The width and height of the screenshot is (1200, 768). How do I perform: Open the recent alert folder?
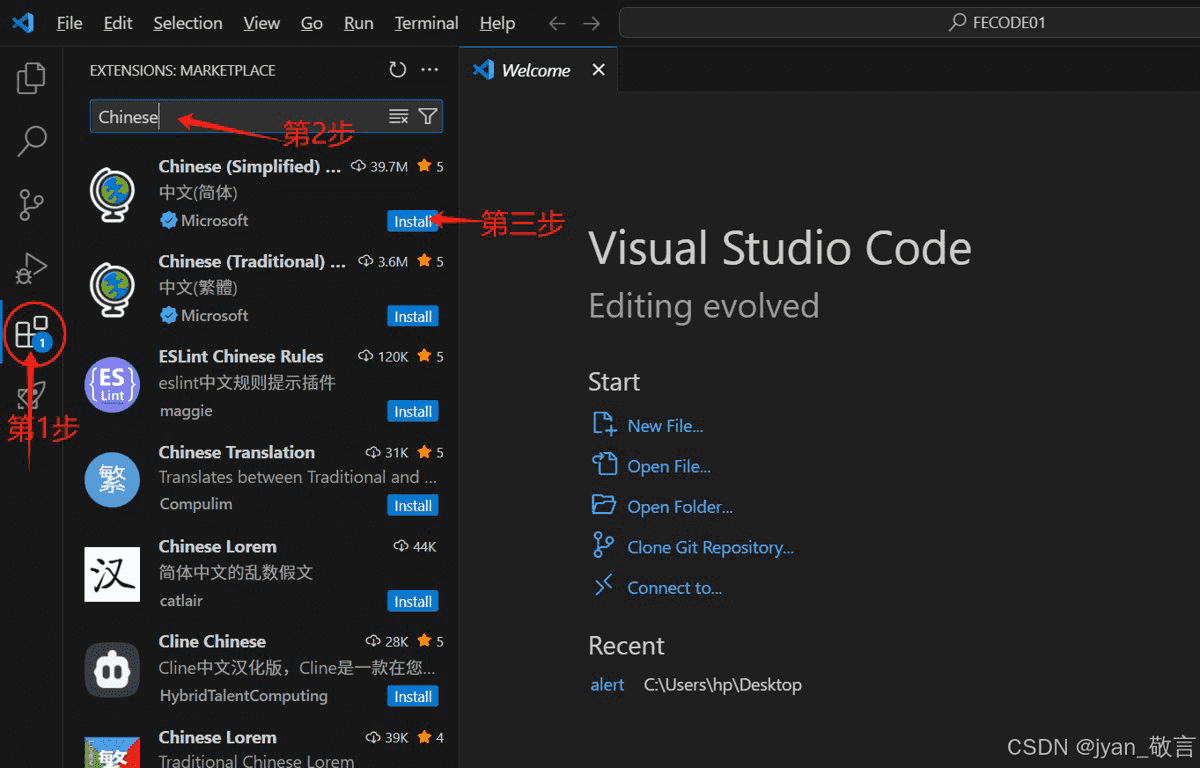click(607, 685)
